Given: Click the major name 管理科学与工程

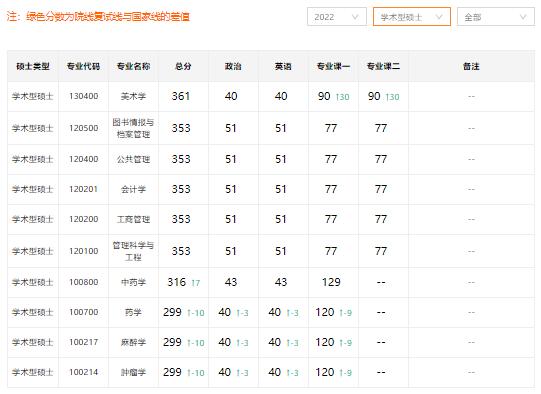Looking at the screenshot, I should click(x=133, y=251).
